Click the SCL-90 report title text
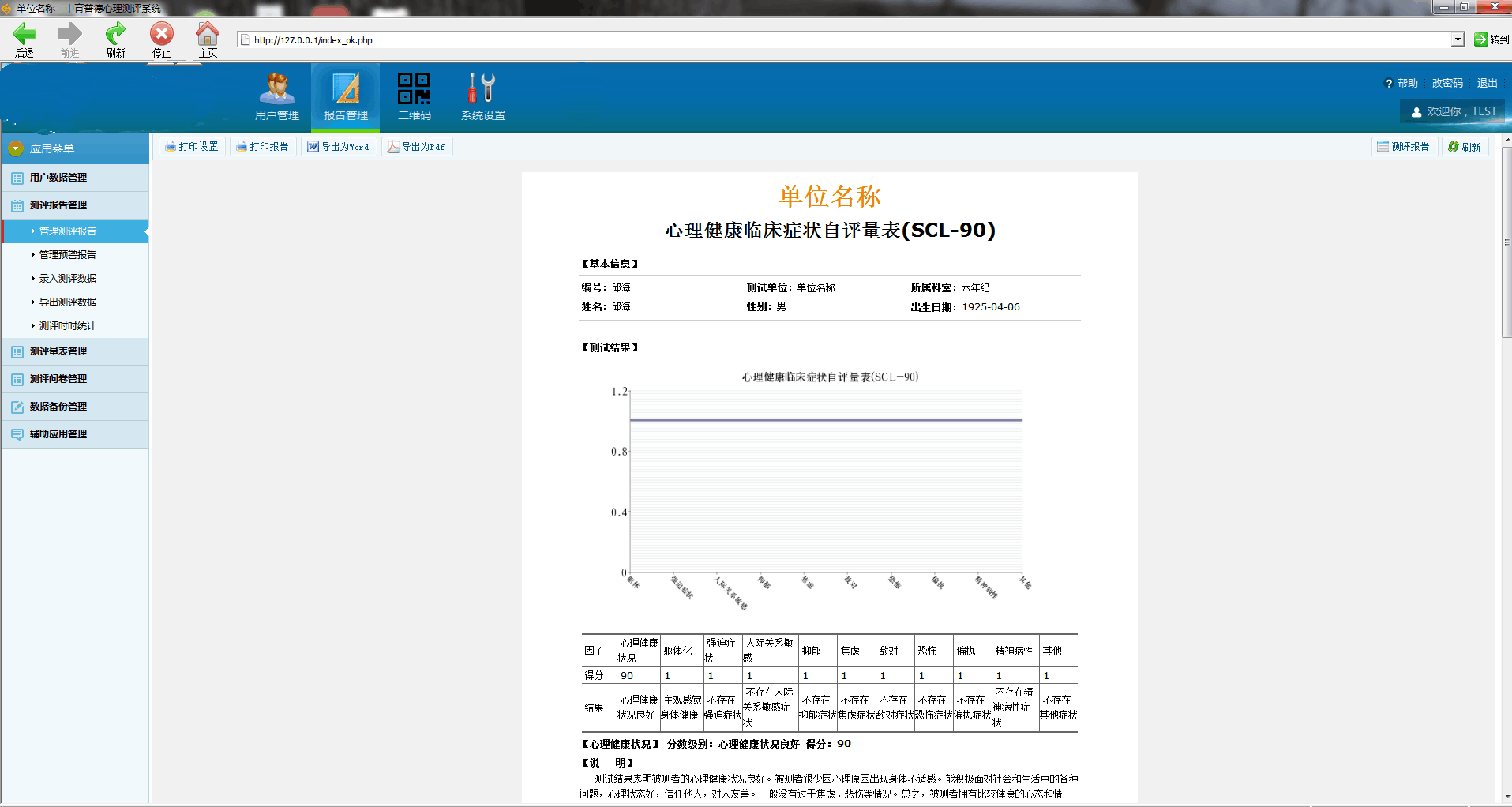1512x807 pixels. point(830,231)
